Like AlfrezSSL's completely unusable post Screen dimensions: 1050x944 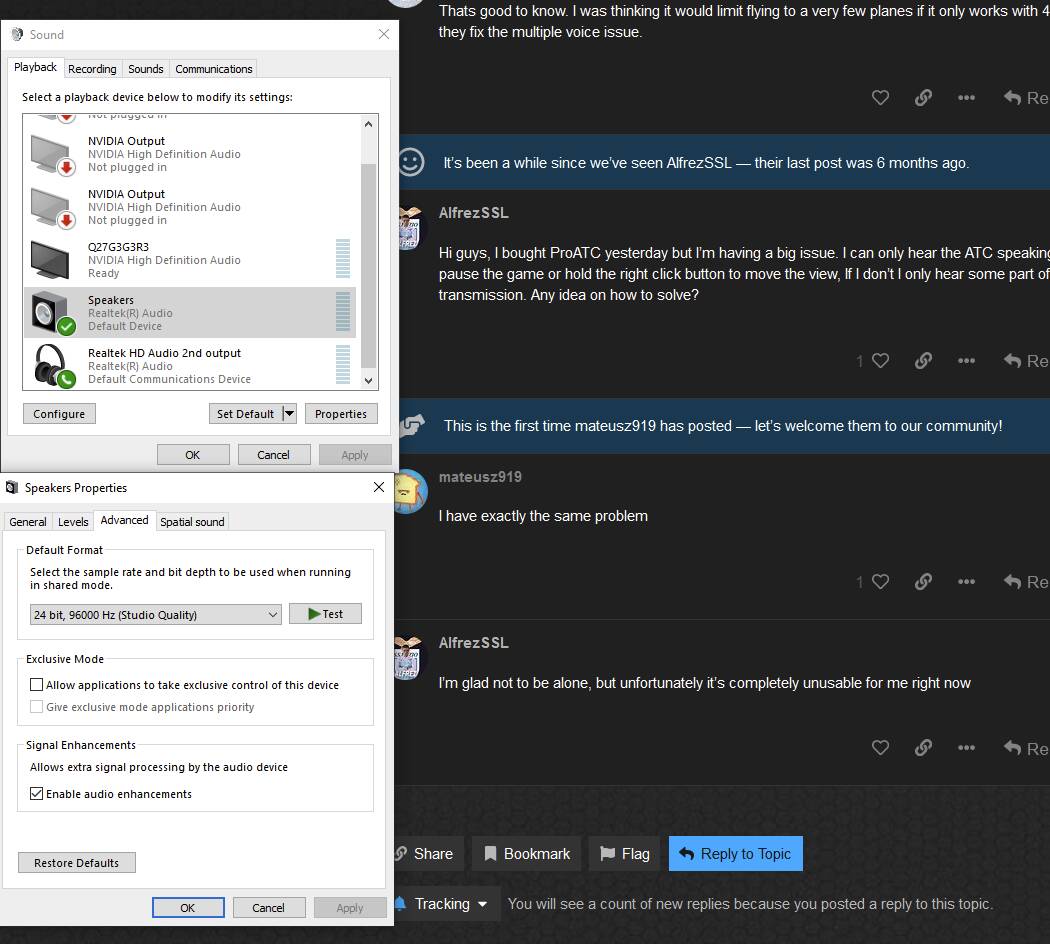(880, 748)
